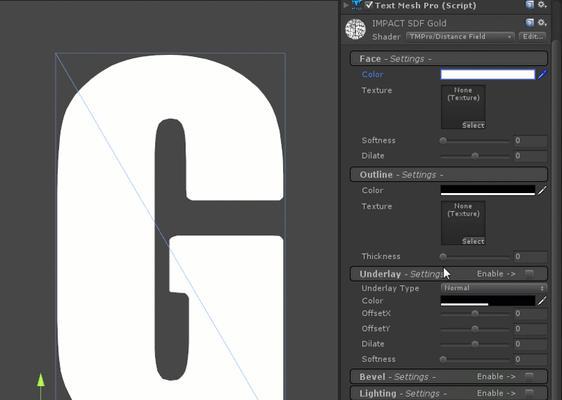This screenshot has height=400, width=562.
Task: Collapse the Text Mesh Pro component foldout arrow
Action: coord(346,5)
